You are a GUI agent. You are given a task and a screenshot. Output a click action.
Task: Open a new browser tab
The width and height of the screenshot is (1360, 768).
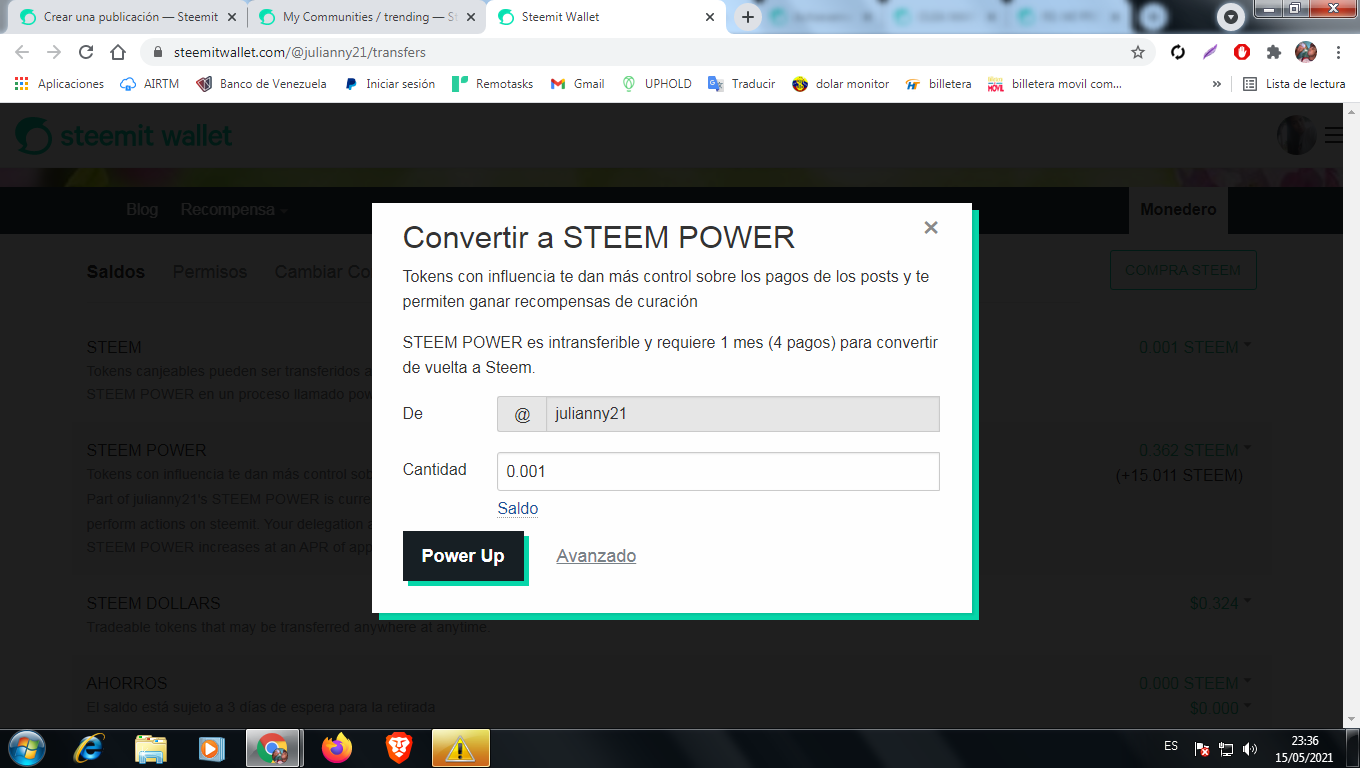click(x=747, y=17)
